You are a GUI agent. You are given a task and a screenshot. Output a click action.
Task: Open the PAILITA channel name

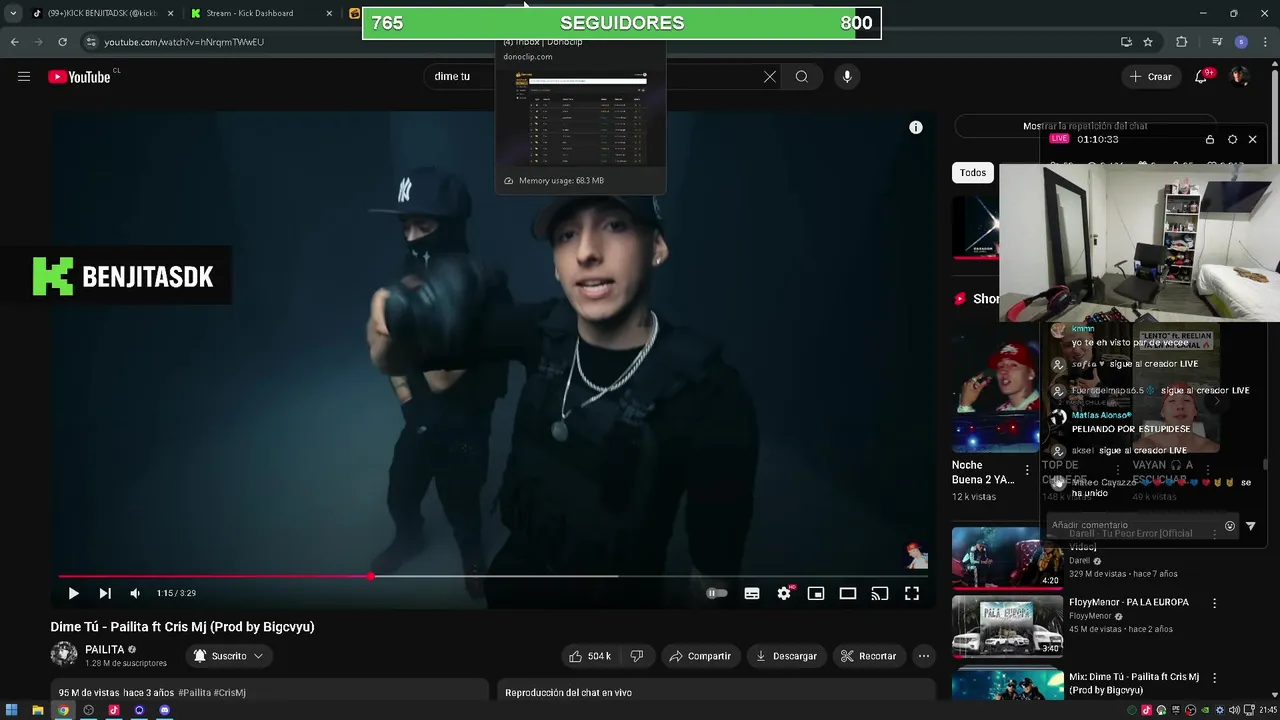click(104, 650)
